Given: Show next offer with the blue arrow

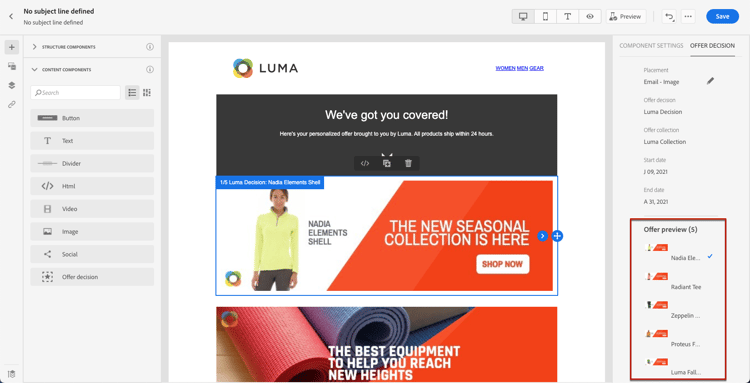Looking at the screenshot, I should [x=542, y=236].
